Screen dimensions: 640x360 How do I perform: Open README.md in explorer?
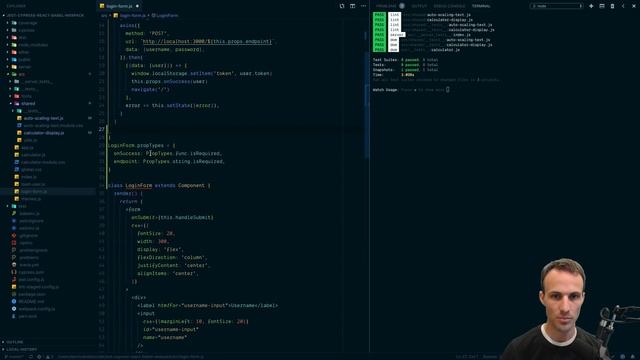[31, 302]
